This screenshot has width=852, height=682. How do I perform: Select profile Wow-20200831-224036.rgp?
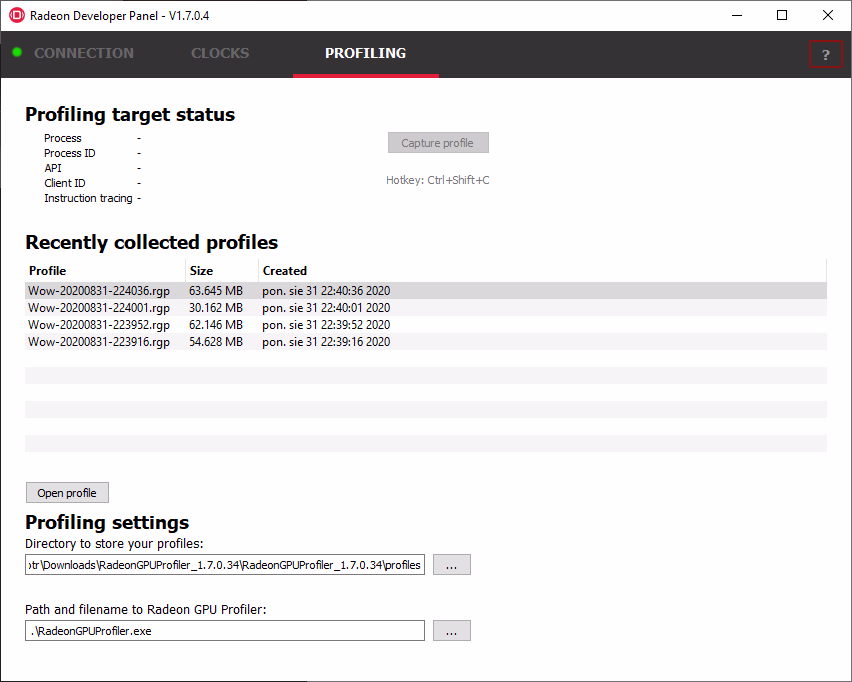[99, 291]
